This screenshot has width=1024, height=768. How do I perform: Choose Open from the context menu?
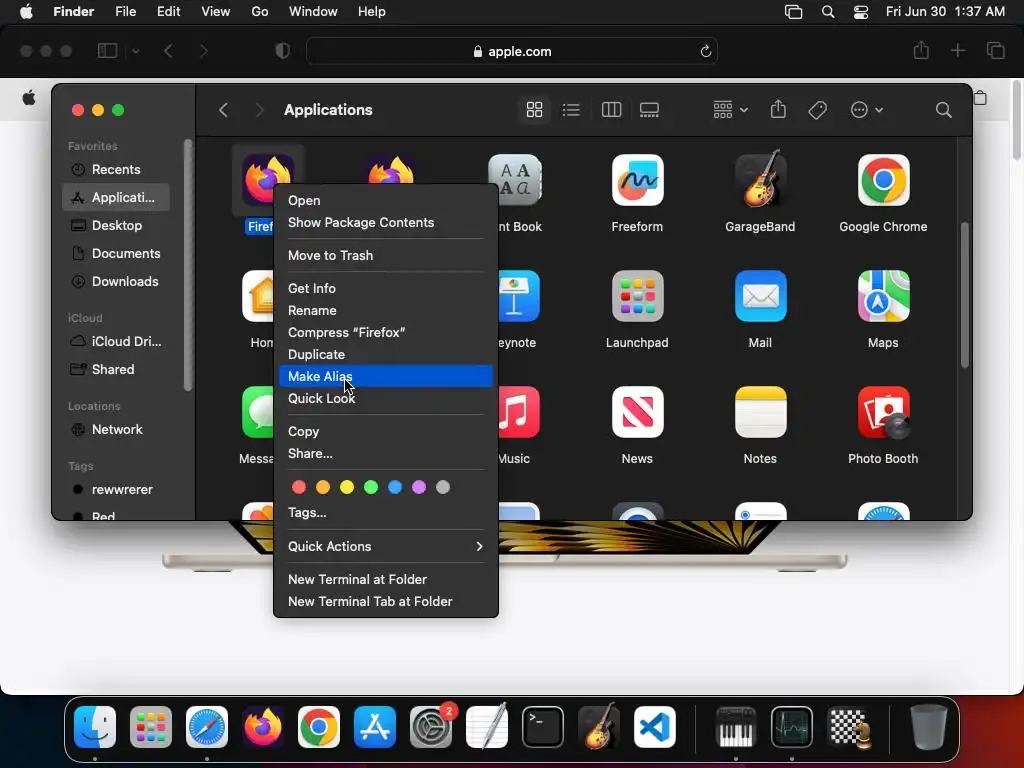(x=385, y=200)
